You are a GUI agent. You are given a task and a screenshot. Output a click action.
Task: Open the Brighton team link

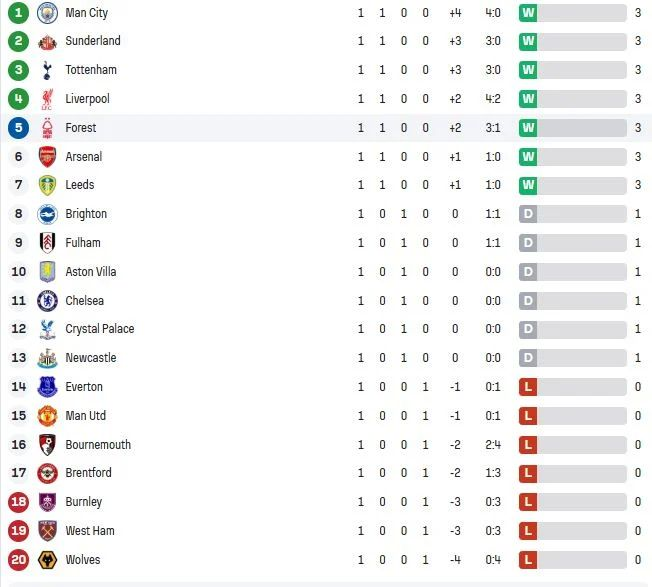pyautogui.click(x=86, y=214)
